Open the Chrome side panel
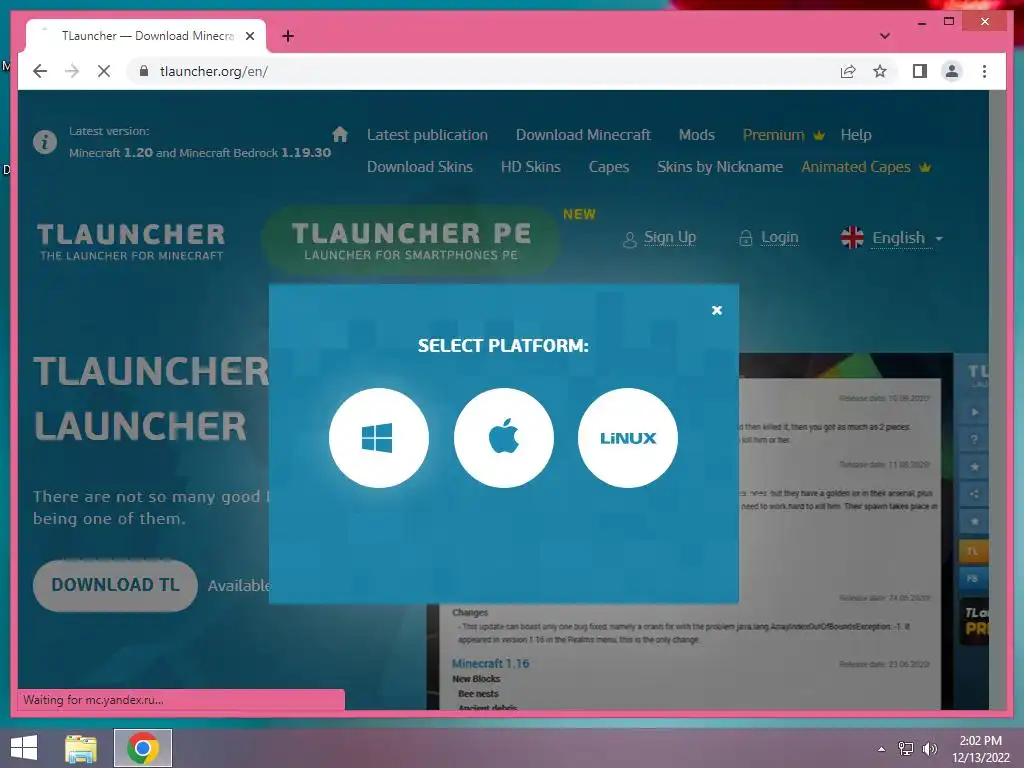This screenshot has width=1024, height=768. [920, 71]
